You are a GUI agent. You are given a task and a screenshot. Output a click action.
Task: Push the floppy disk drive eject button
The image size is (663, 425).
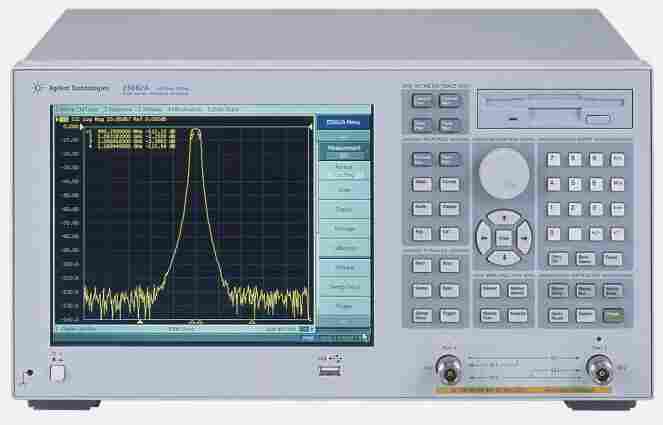[599, 120]
